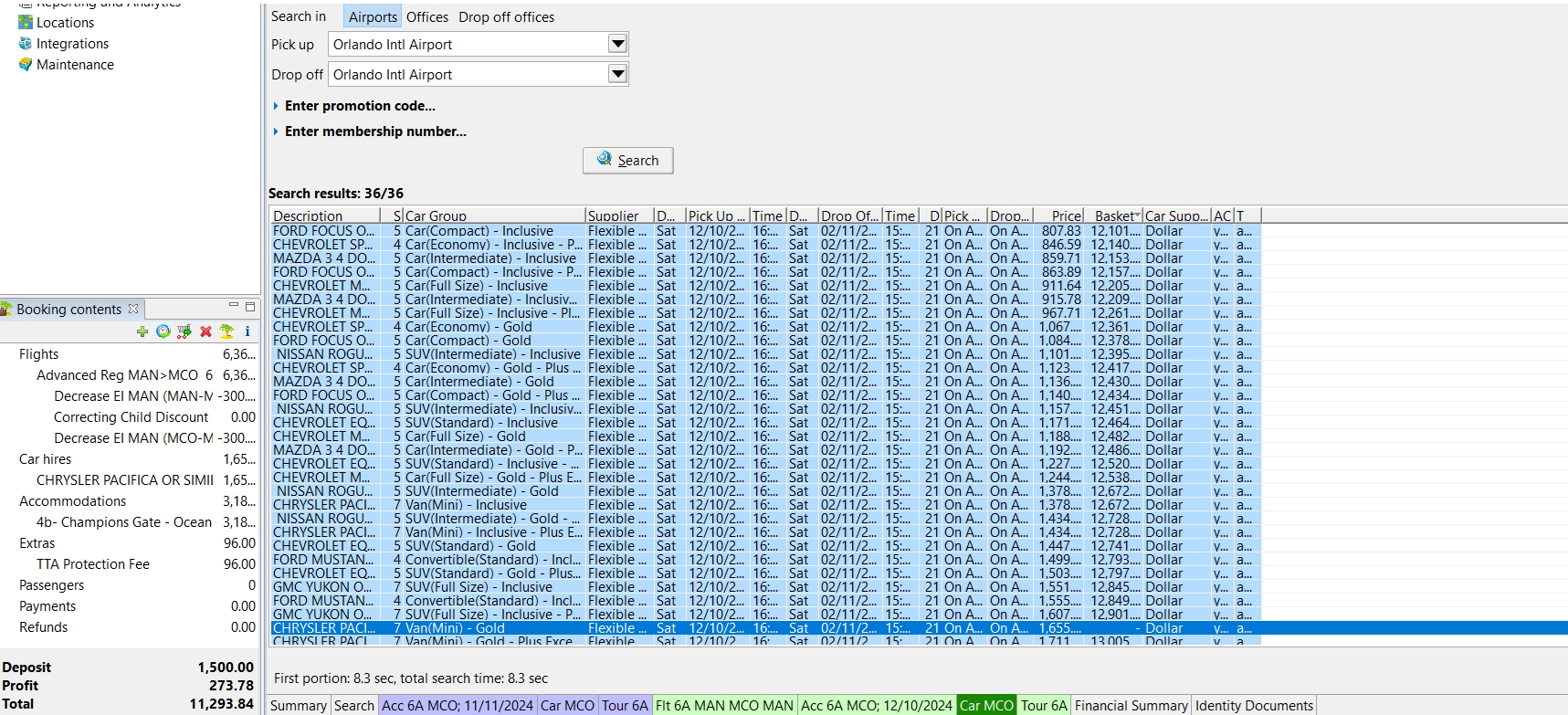The width and height of the screenshot is (1568, 715).
Task: Open the Acc 6A MCO; 12/10/2024 tab
Action: [877, 705]
